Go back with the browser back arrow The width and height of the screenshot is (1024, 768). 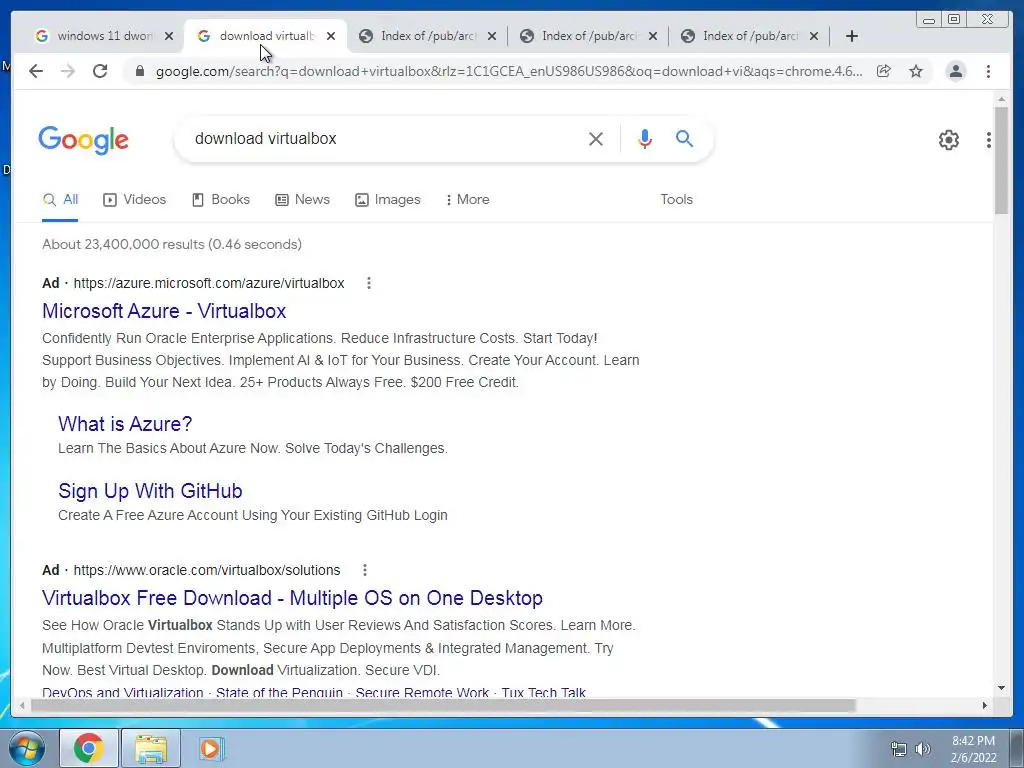click(36, 71)
